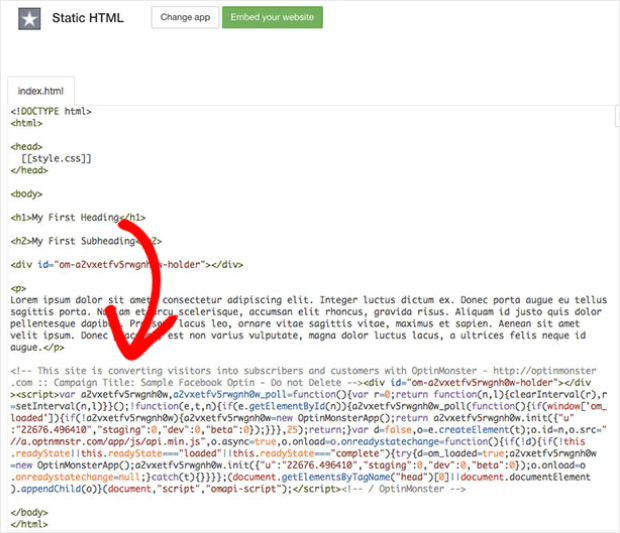Click inside the code editor area
The height and width of the screenshot is (533, 620).
[x=311, y=318]
